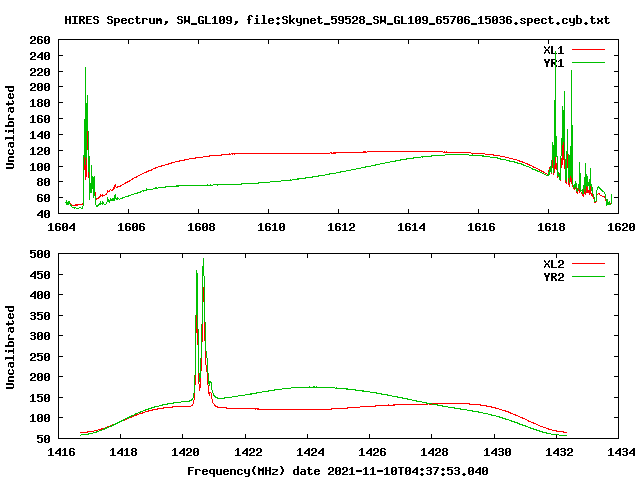The image size is (640, 480).
Task: Click the 50 y-axis tick label
Action: (x=43, y=439)
